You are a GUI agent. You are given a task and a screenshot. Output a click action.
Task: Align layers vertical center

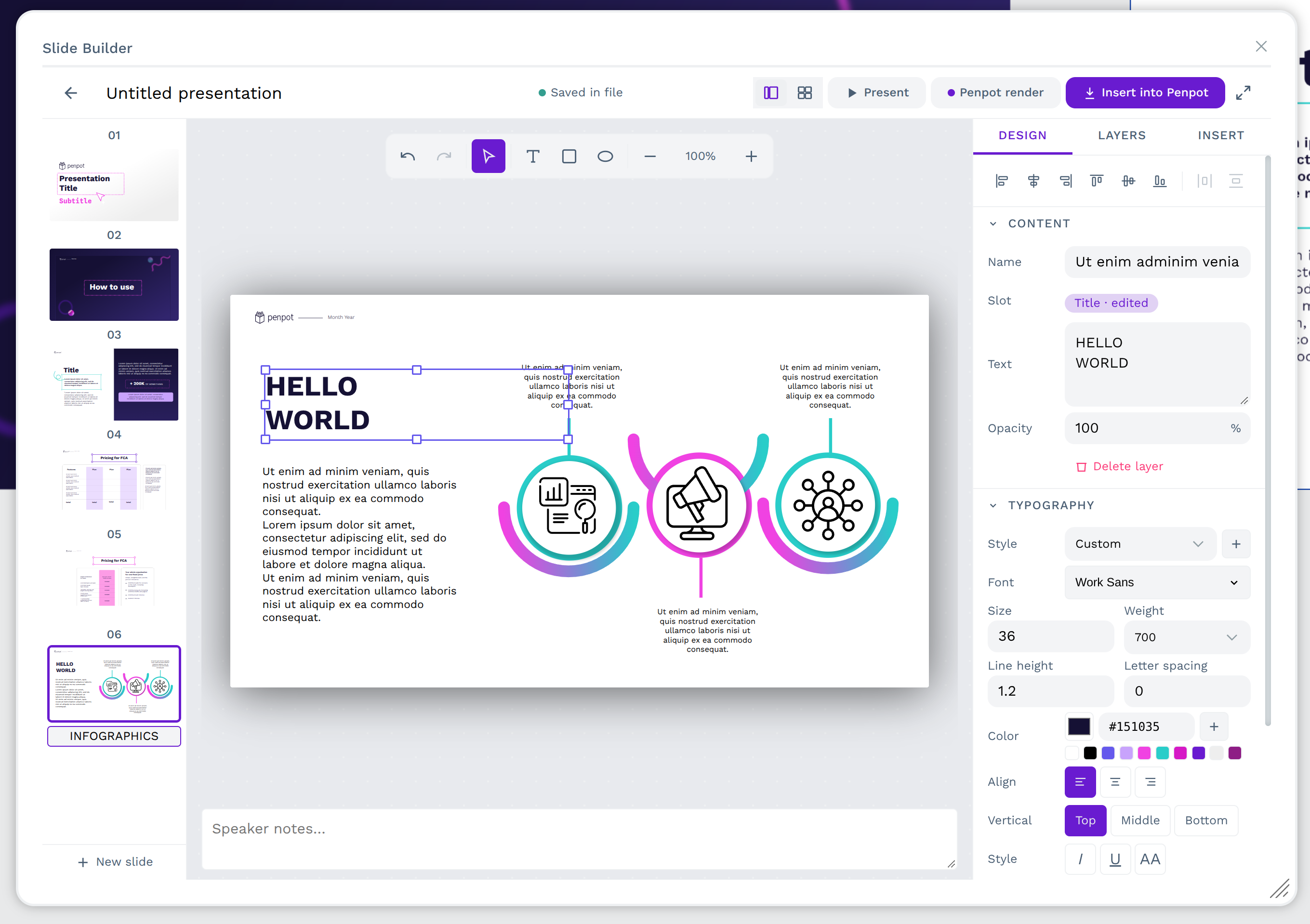click(1128, 181)
